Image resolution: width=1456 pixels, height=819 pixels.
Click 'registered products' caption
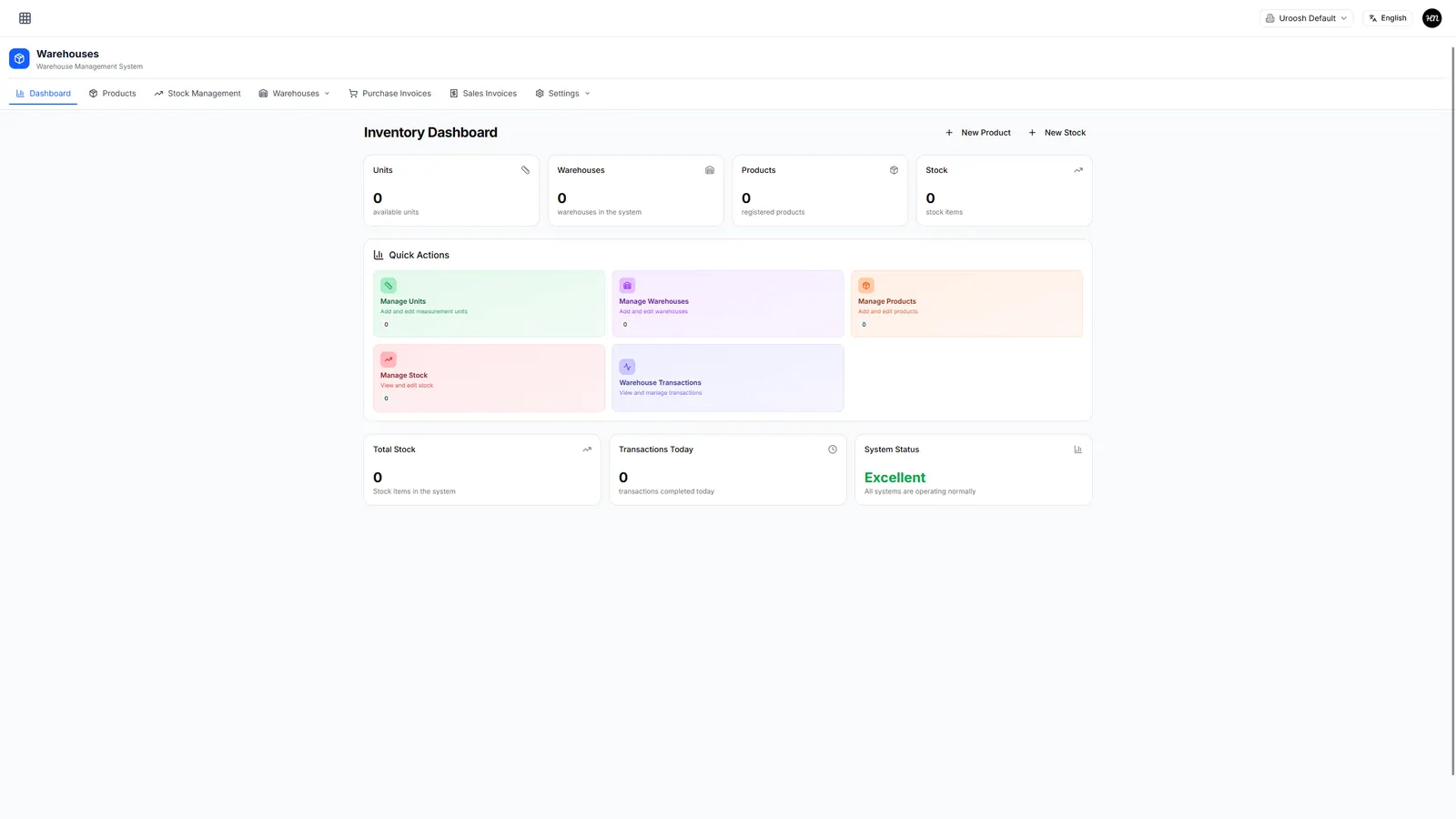773,212
